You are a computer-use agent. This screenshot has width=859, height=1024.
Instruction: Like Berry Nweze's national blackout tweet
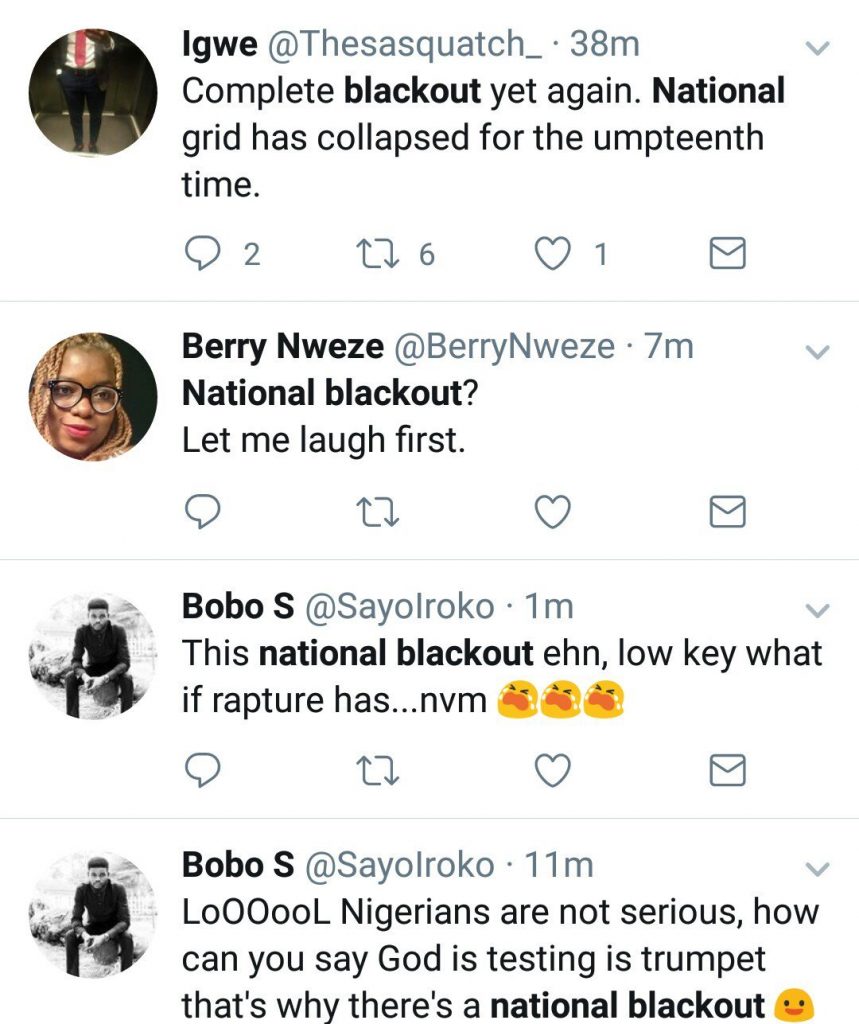pyautogui.click(x=551, y=512)
